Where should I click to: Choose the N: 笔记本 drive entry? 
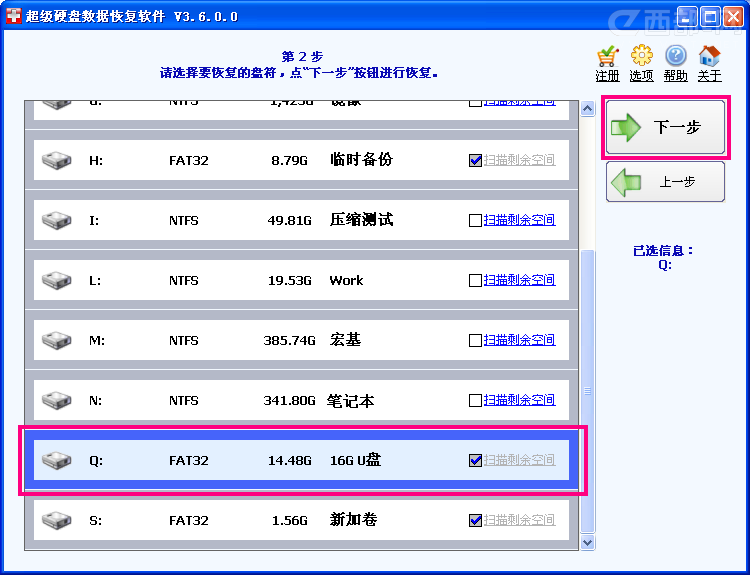pos(300,400)
